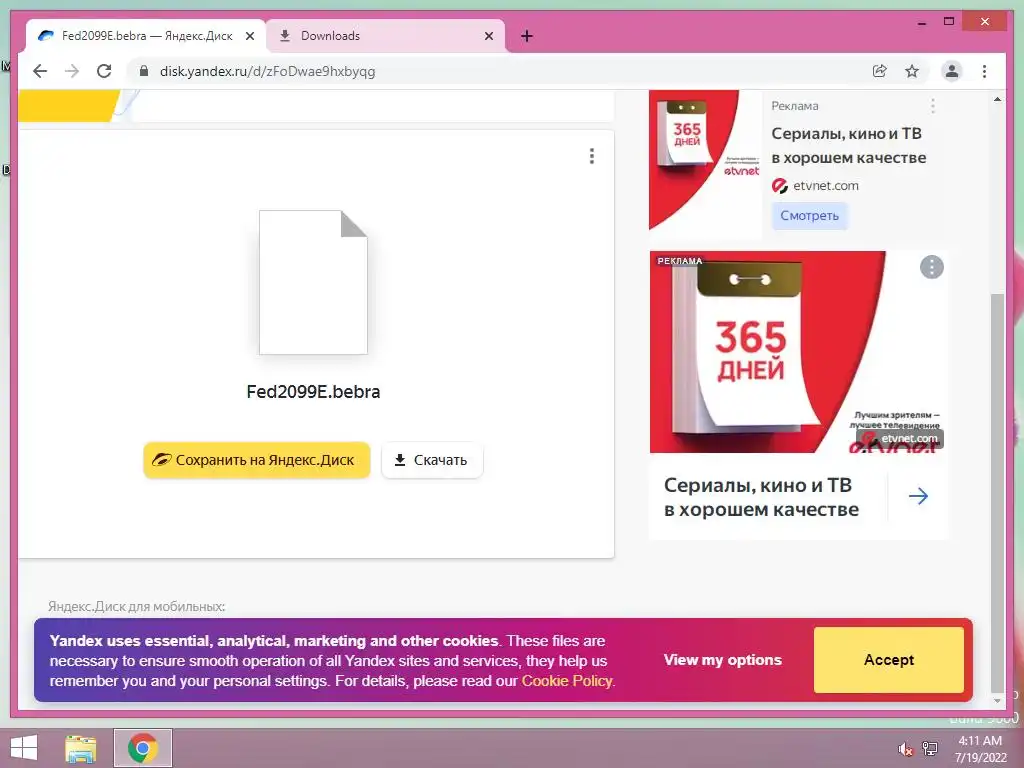Minimize the Chrome window
The height and width of the screenshot is (768, 1024).
921,22
